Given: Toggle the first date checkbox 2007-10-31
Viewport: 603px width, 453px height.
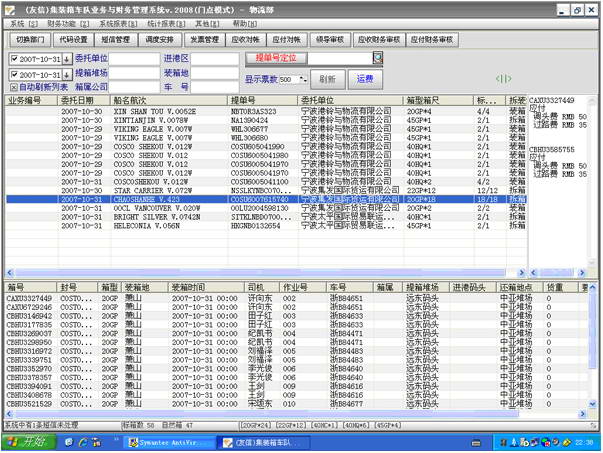Looking at the screenshot, I should pos(15,59).
